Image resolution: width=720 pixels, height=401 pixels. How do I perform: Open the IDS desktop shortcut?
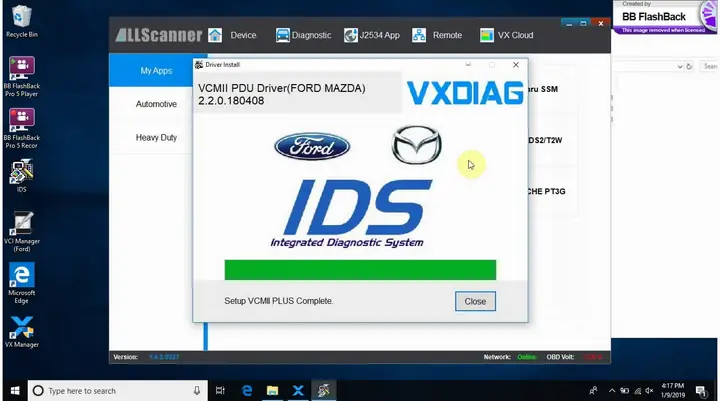(21, 176)
